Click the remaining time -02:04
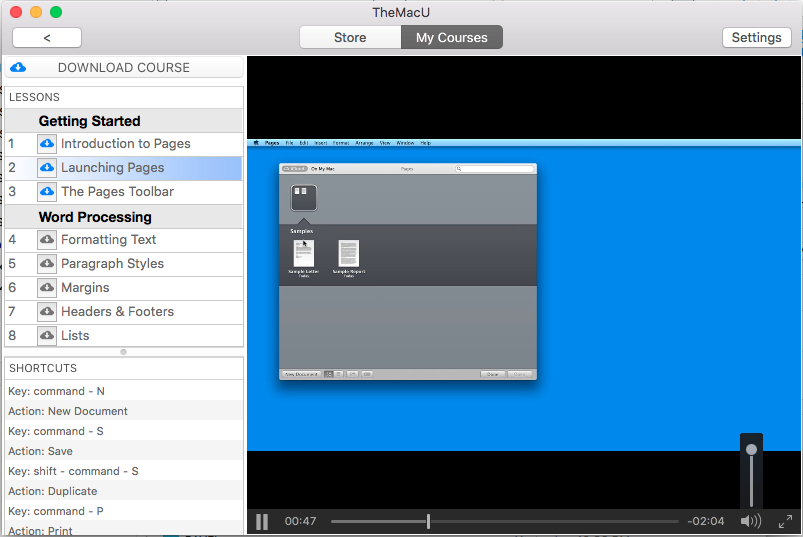The height and width of the screenshot is (537, 803). click(x=706, y=521)
